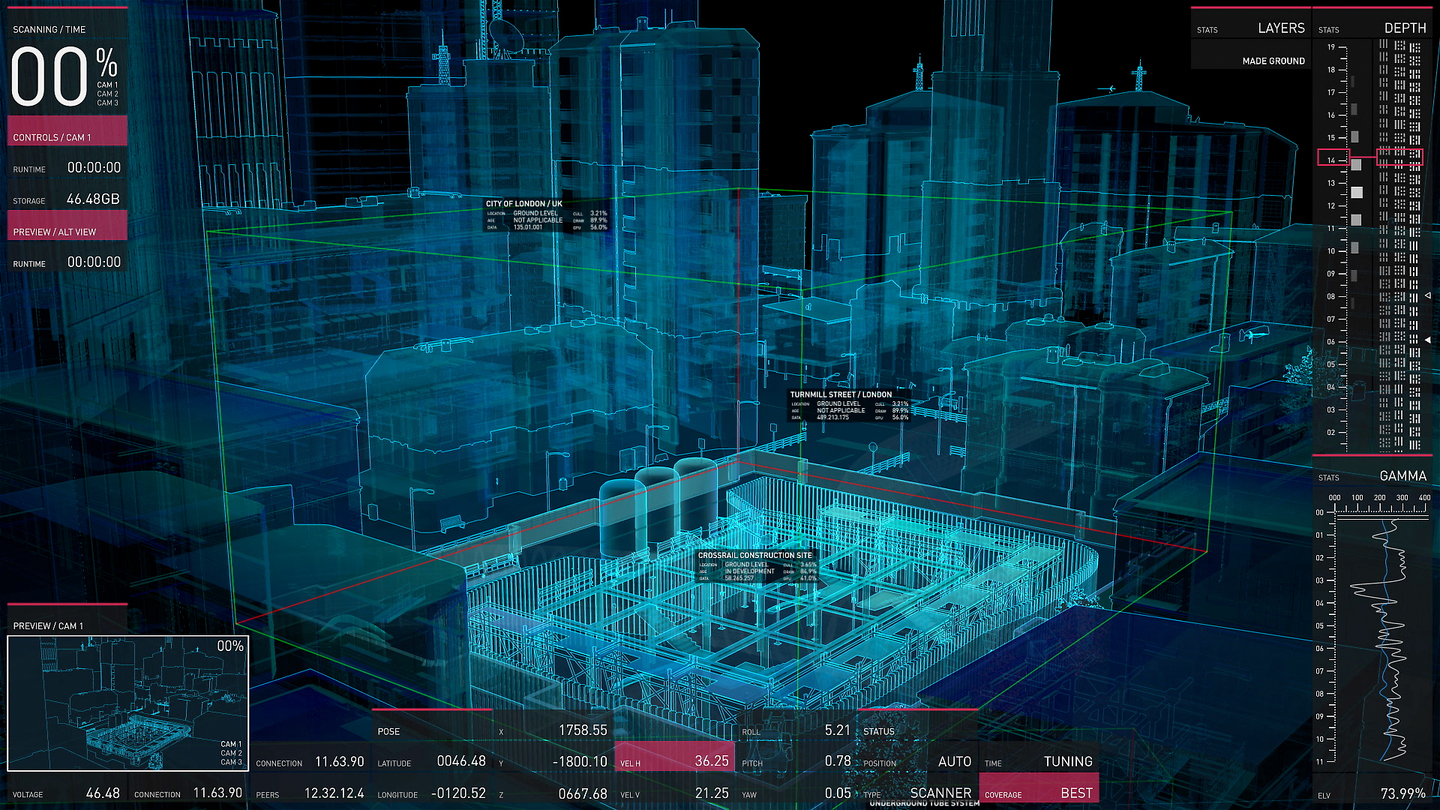Click the Yaw 0.05 value
Screen dimensions: 1440x810
(x=838, y=793)
